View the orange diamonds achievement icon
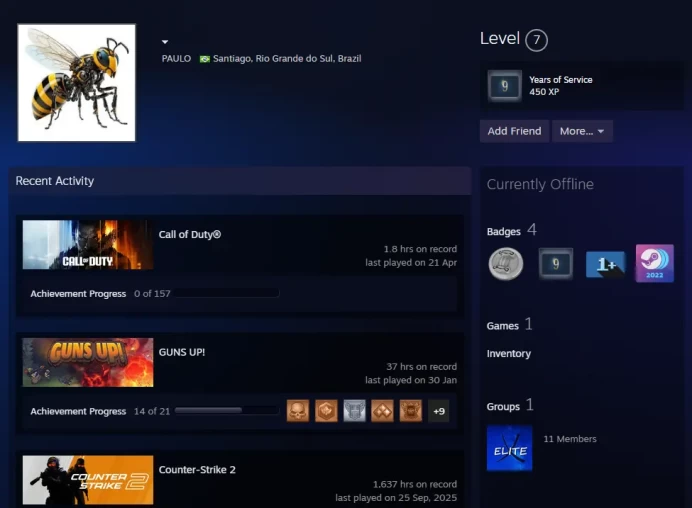Image resolution: width=692 pixels, height=508 pixels. click(382, 411)
